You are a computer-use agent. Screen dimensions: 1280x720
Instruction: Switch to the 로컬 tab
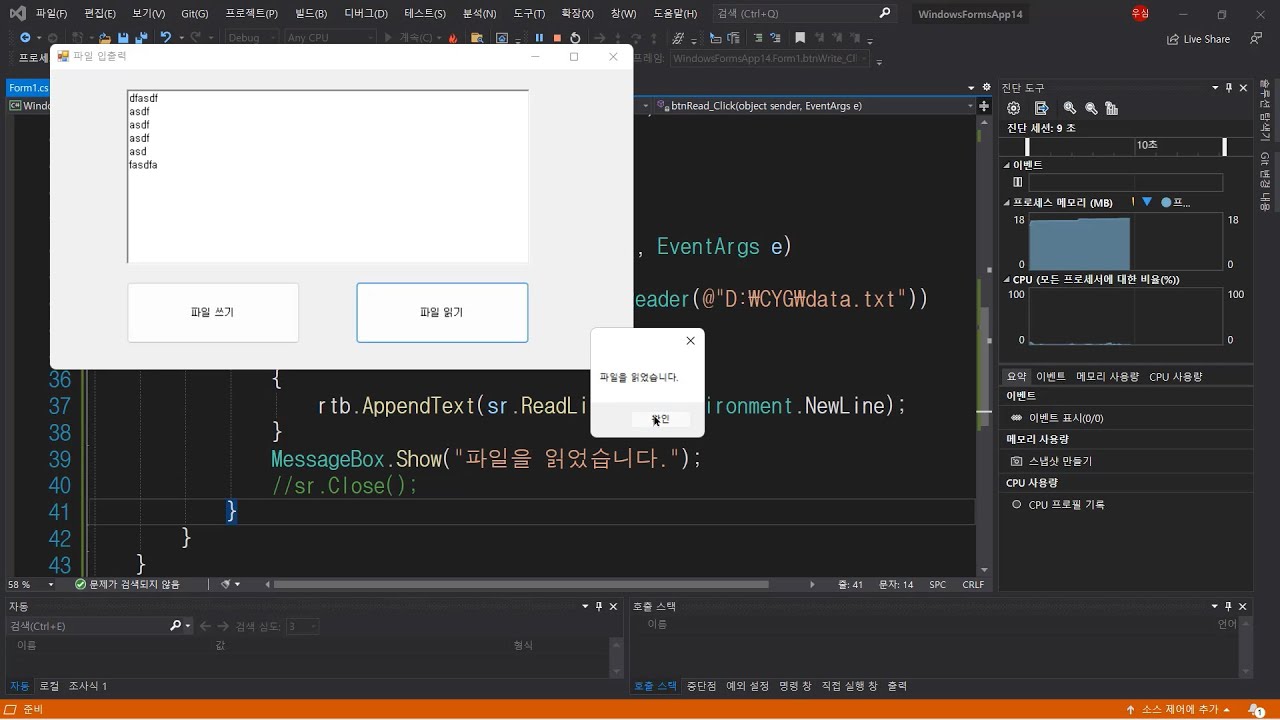[x=49, y=686]
